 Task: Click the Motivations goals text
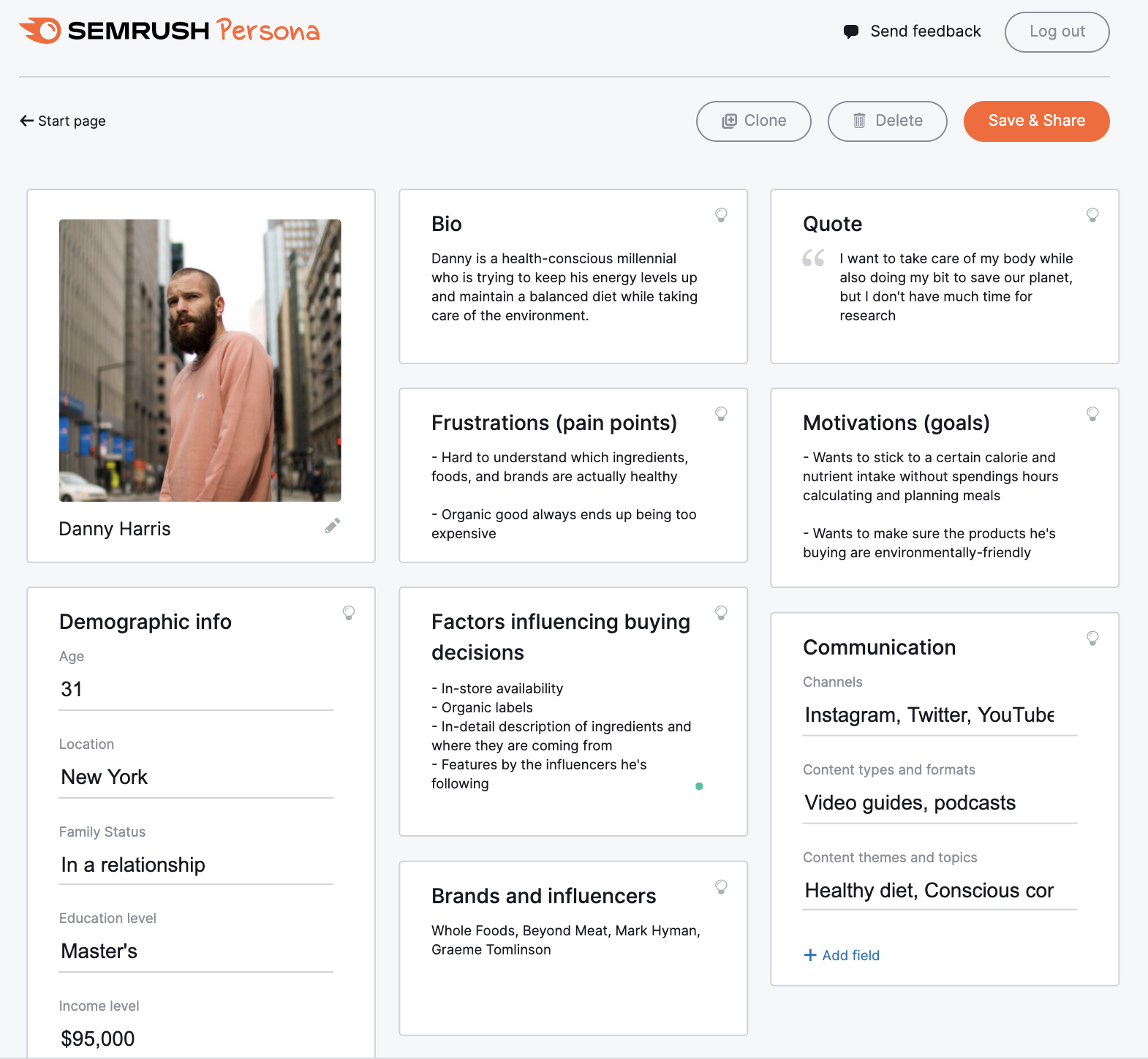(930, 505)
